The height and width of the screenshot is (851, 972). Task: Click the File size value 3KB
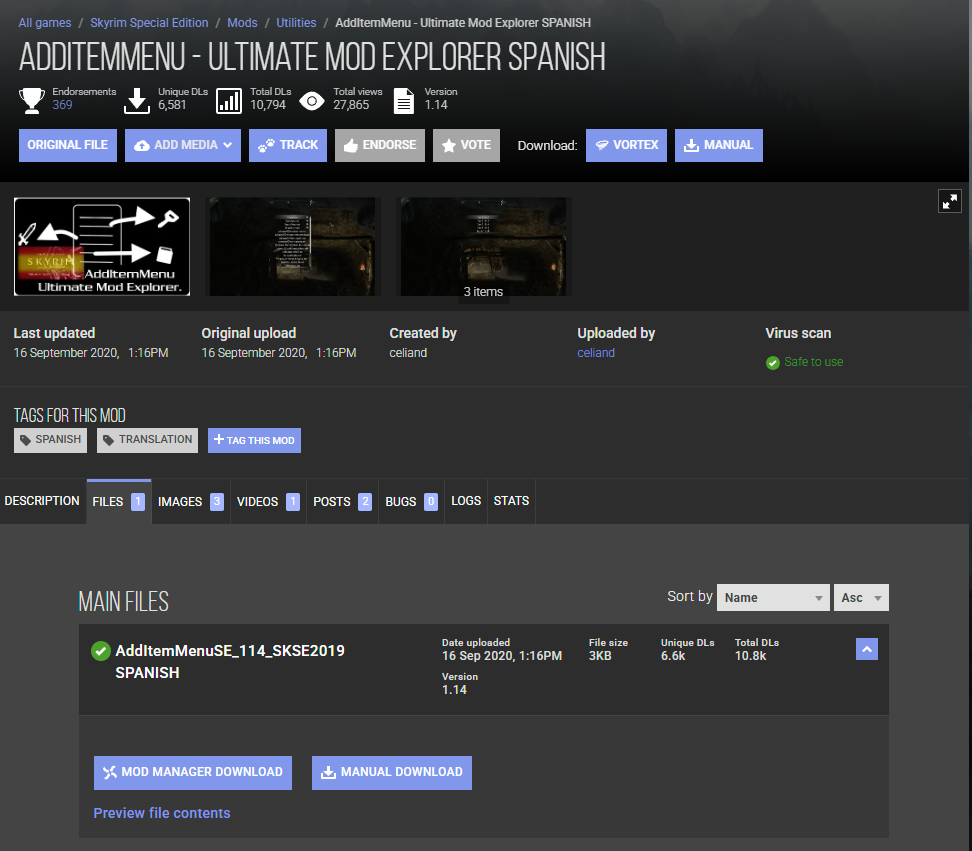click(x=600, y=656)
